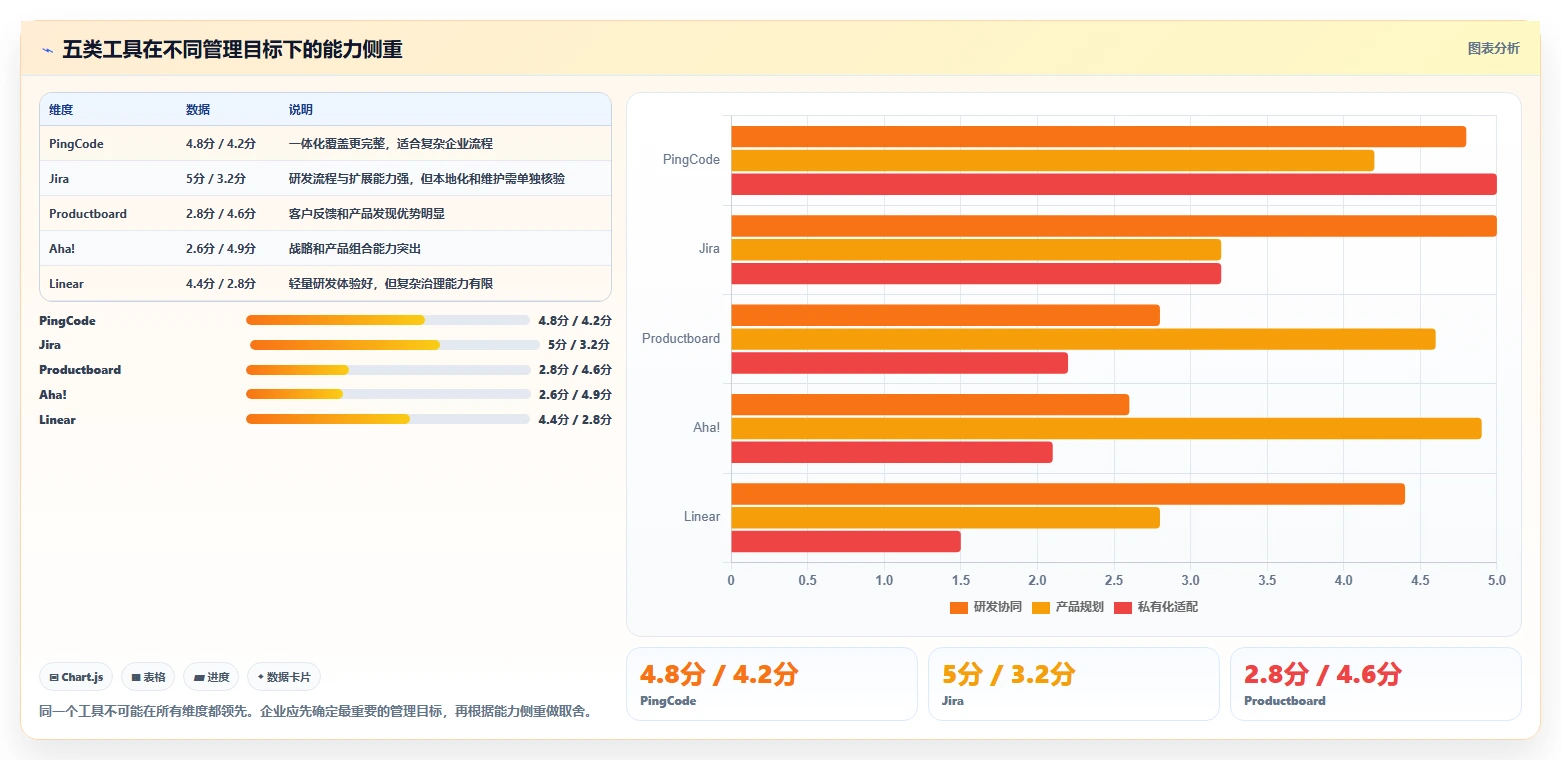This screenshot has width=1561, height=760.
Task: Click PingCode's red 私有化适配 chart bar
Action: click(1114, 184)
